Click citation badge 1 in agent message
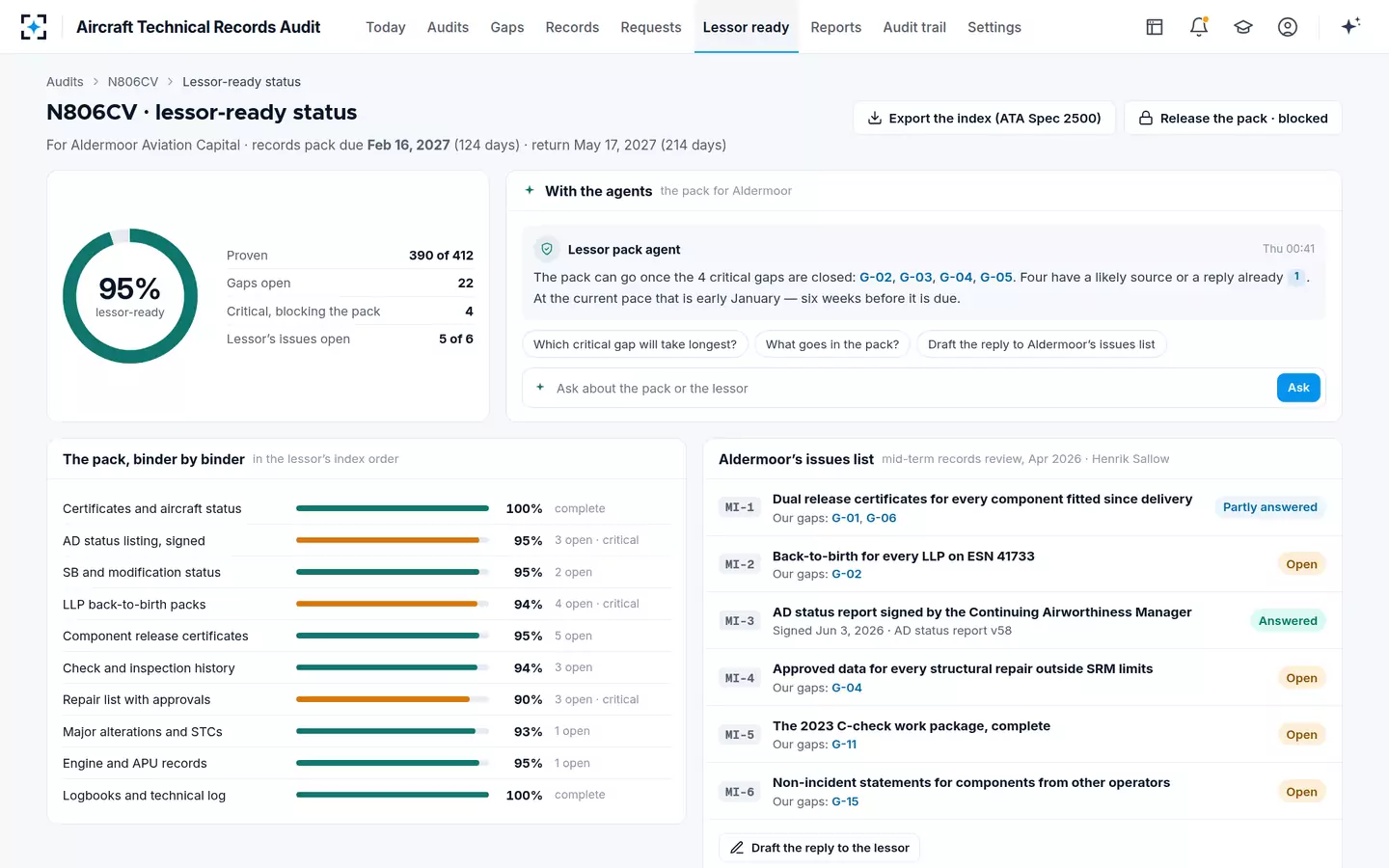The width and height of the screenshot is (1389, 868). tap(1296, 277)
